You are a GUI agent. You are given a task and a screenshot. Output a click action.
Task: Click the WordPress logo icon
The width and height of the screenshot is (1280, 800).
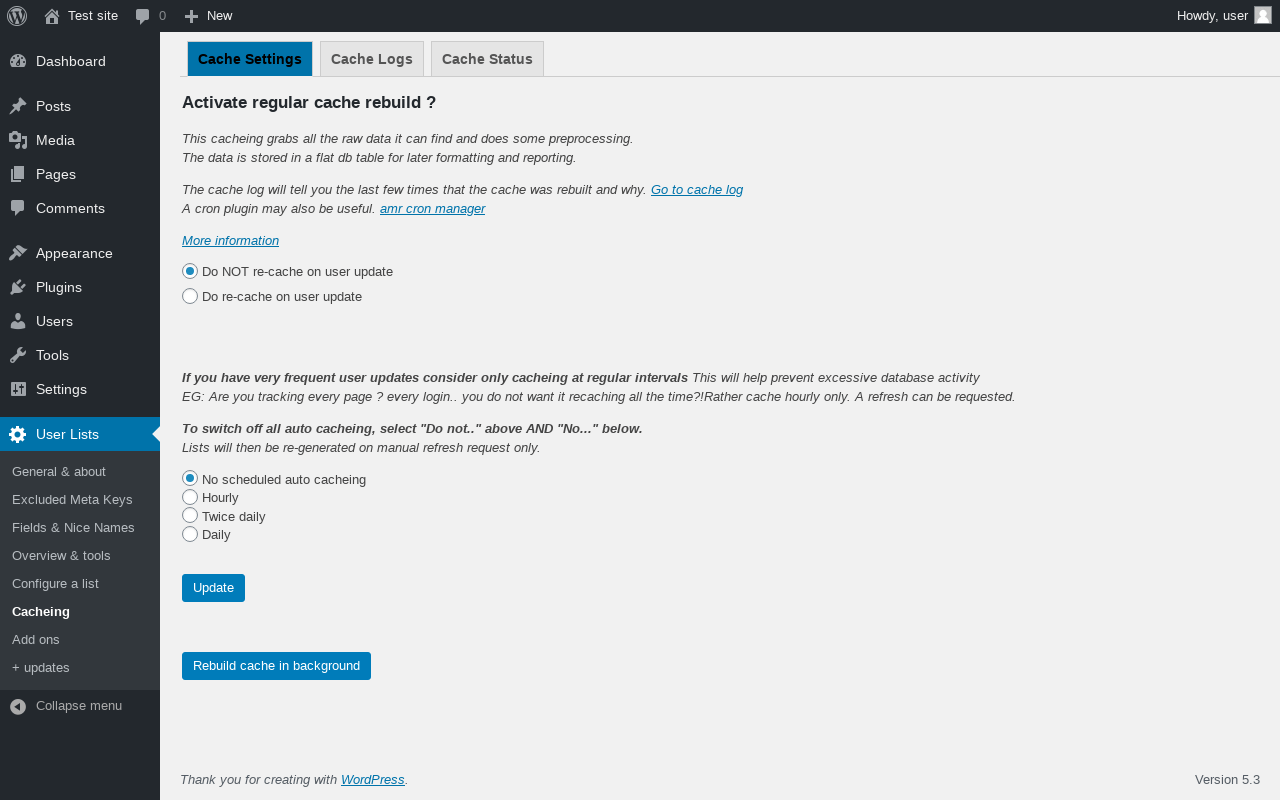tap(17, 16)
